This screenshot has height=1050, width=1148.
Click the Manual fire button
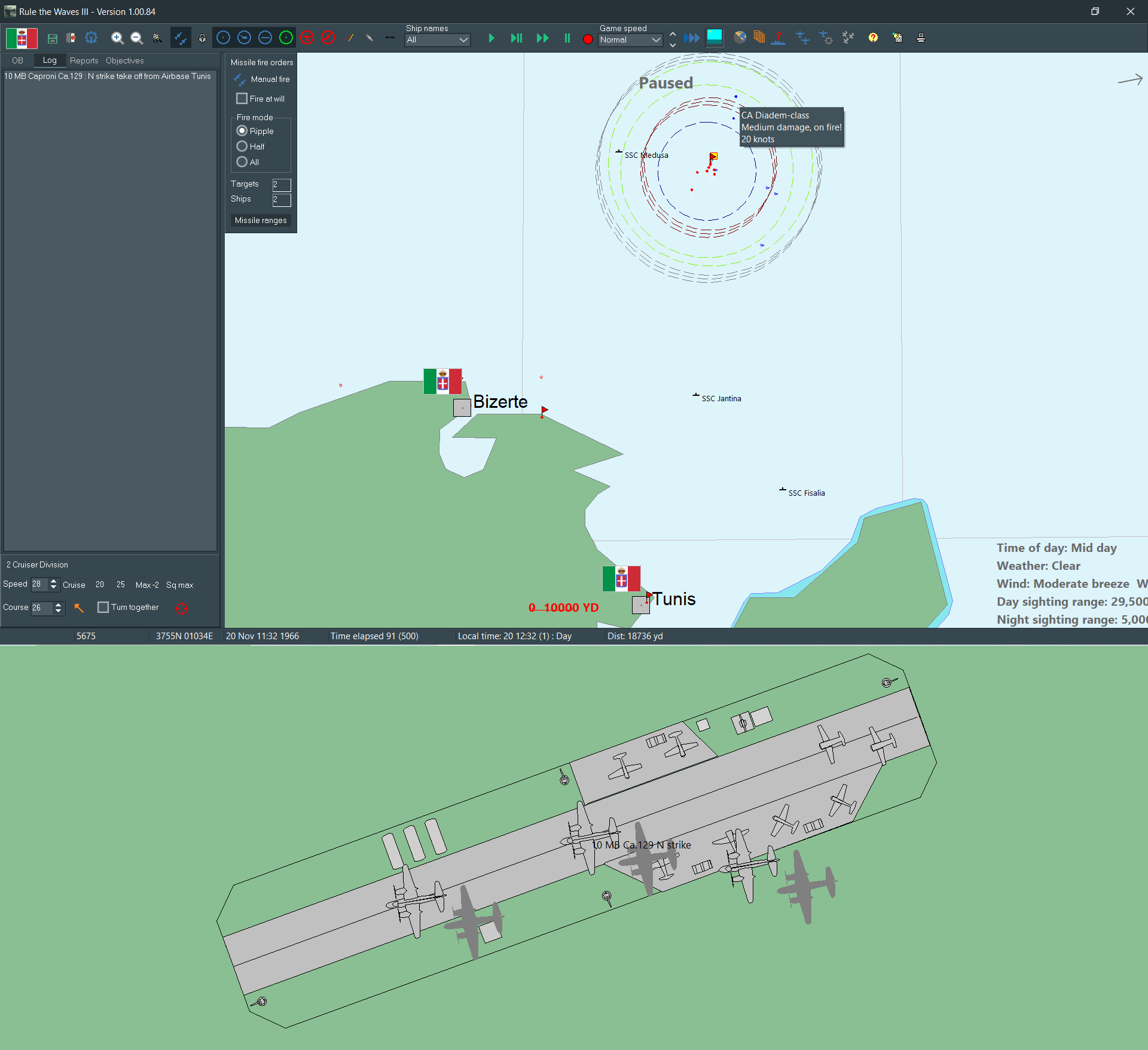click(261, 79)
